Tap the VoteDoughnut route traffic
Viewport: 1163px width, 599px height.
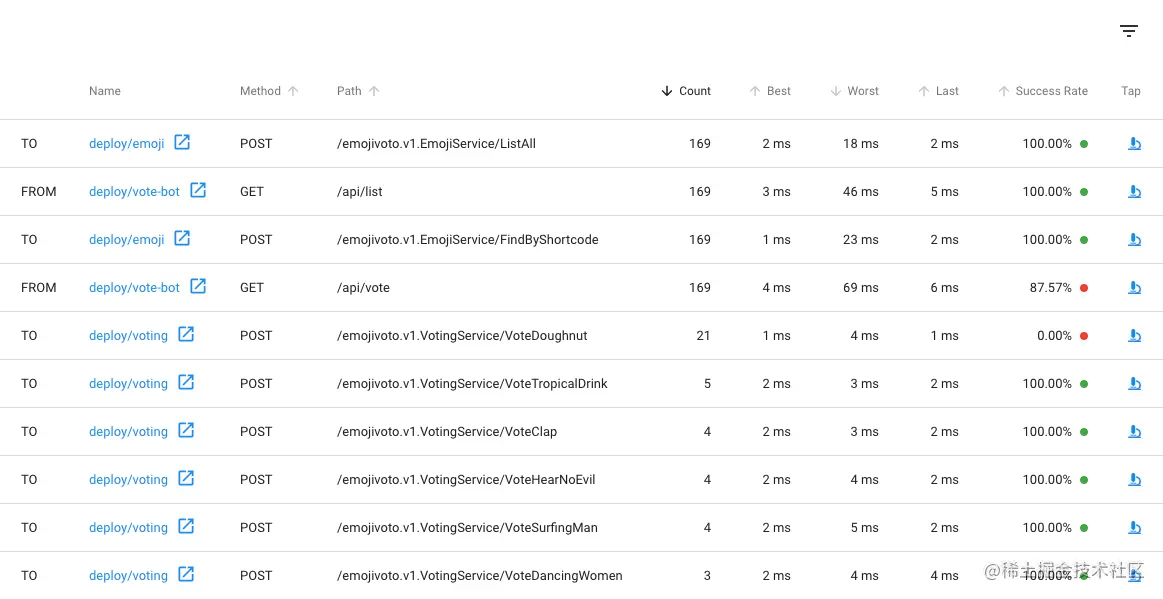1134,336
